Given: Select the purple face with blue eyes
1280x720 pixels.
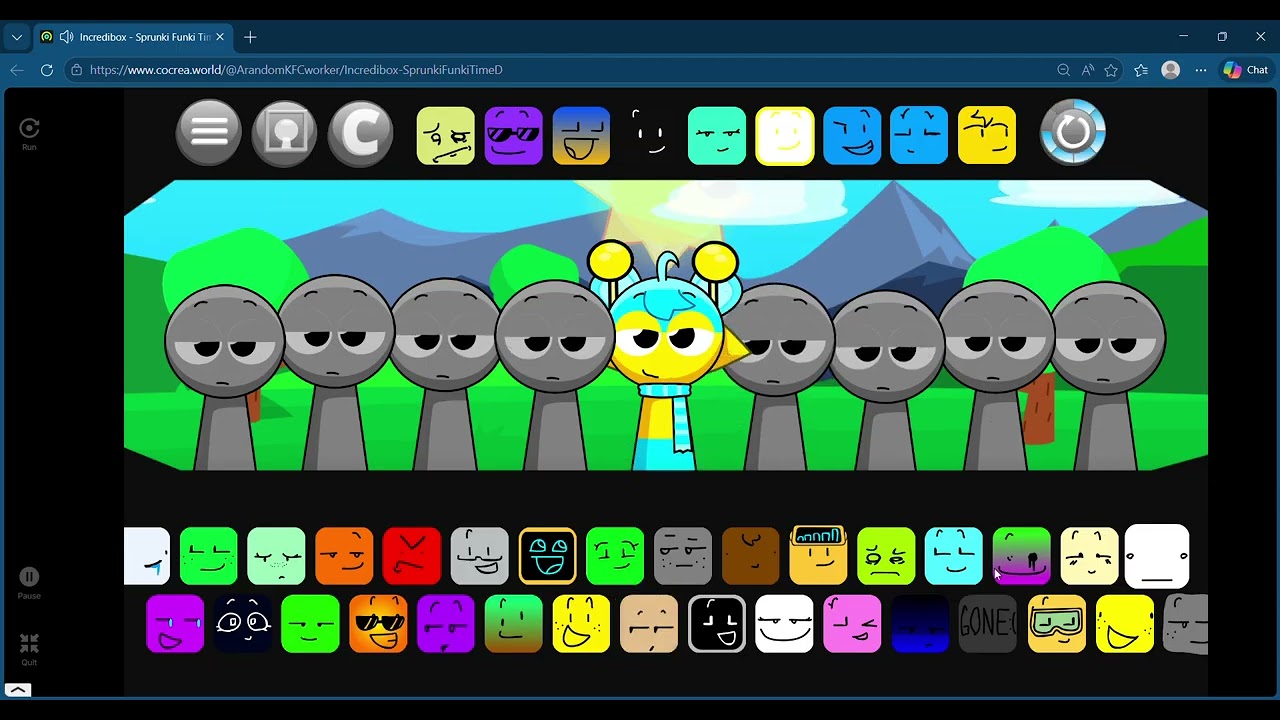Looking at the screenshot, I should [x=175, y=624].
